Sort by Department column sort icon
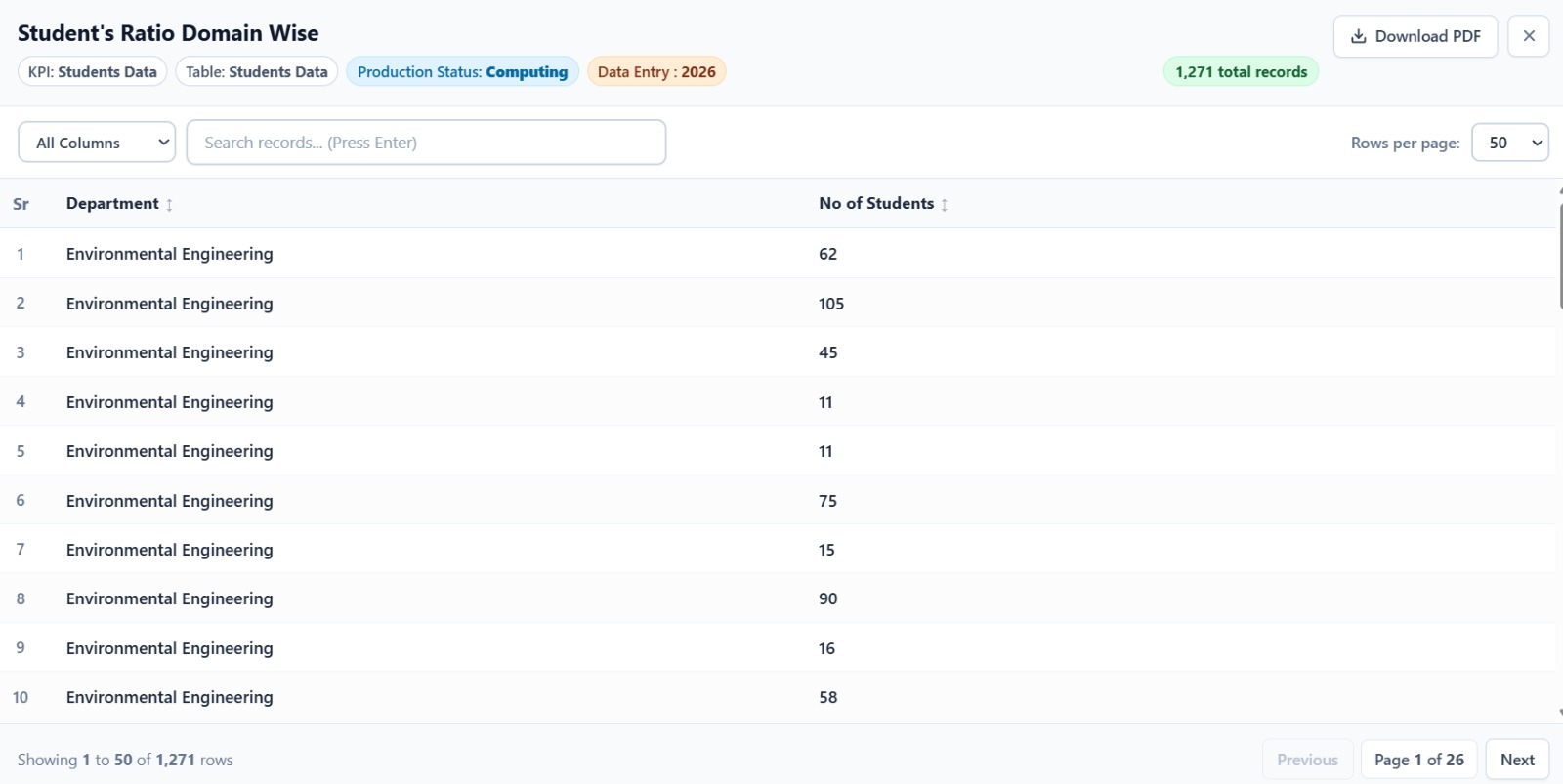The width and height of the screenshot is (1563, 784). coord(169,205)
